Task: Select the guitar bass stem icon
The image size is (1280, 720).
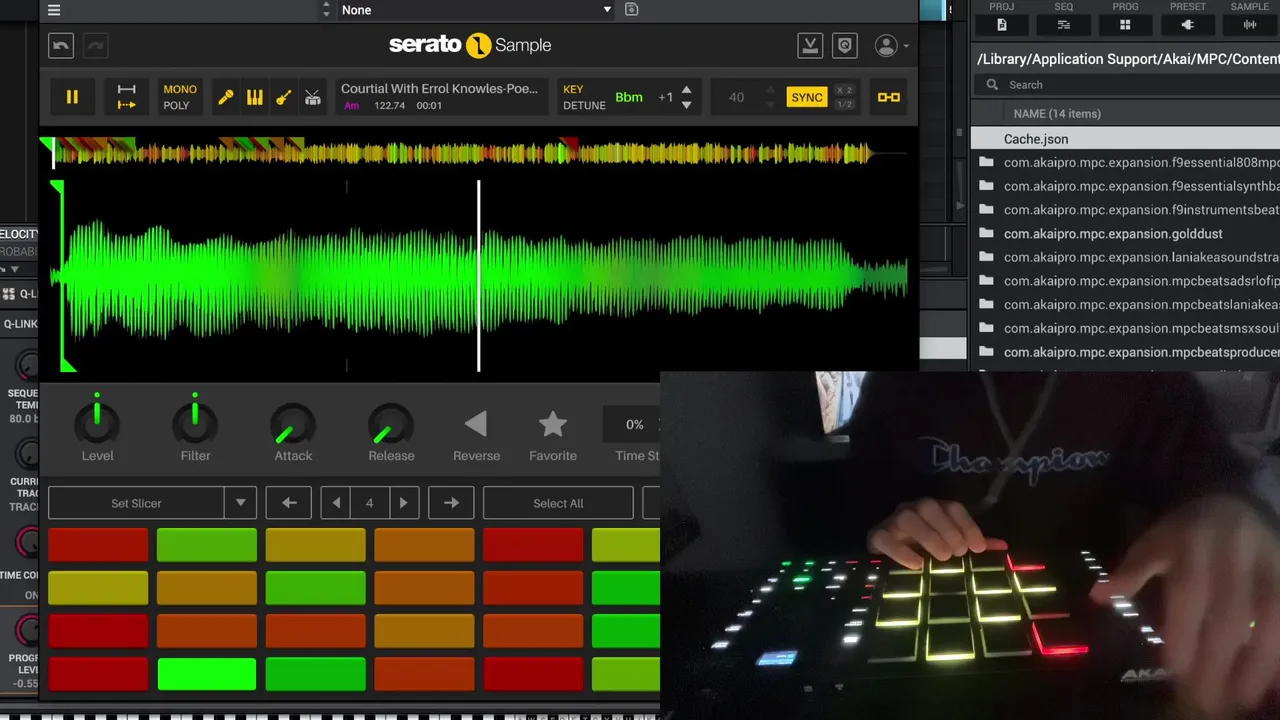Action: point(284,97)
